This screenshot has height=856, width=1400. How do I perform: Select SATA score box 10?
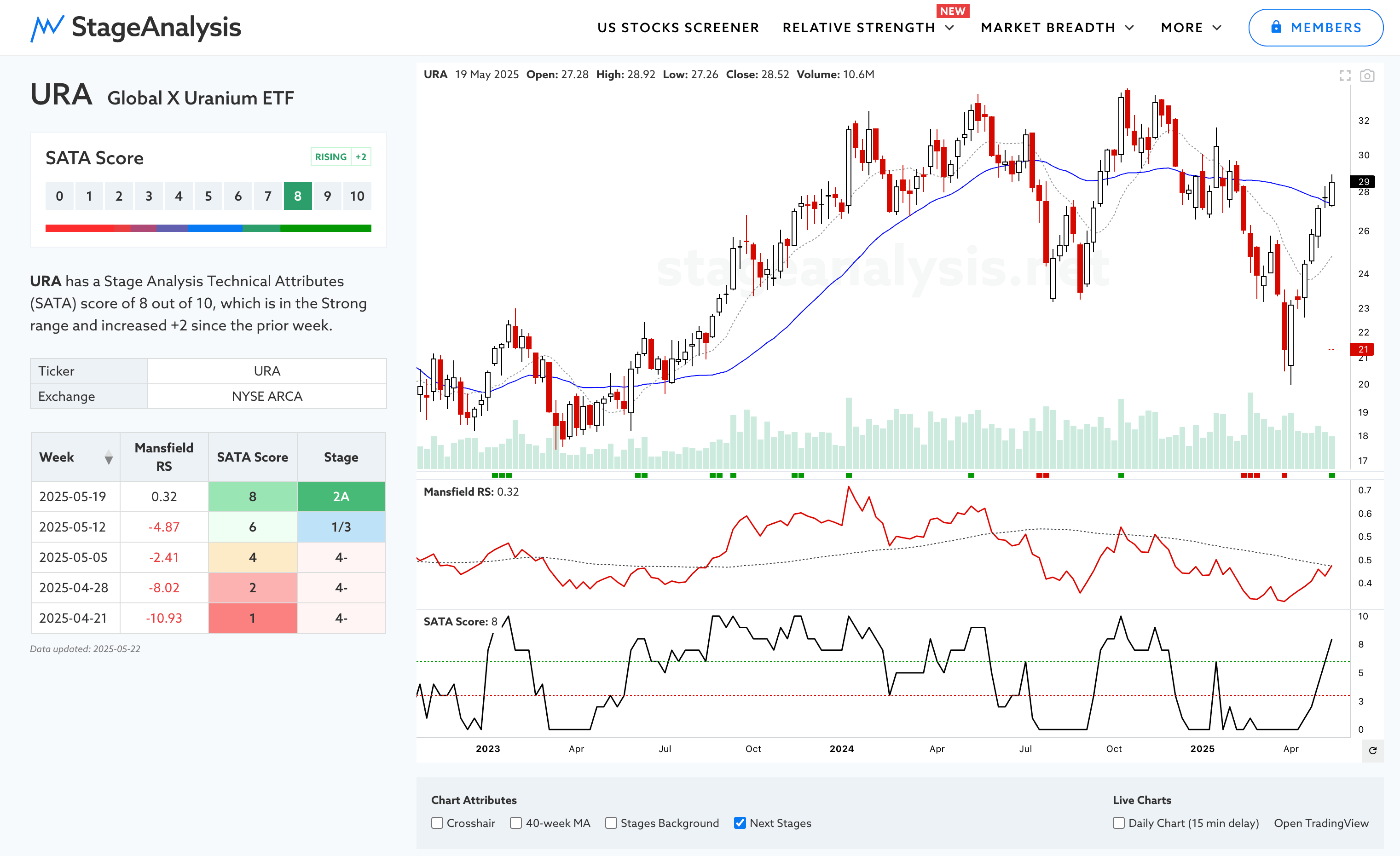tap(357, 196)
